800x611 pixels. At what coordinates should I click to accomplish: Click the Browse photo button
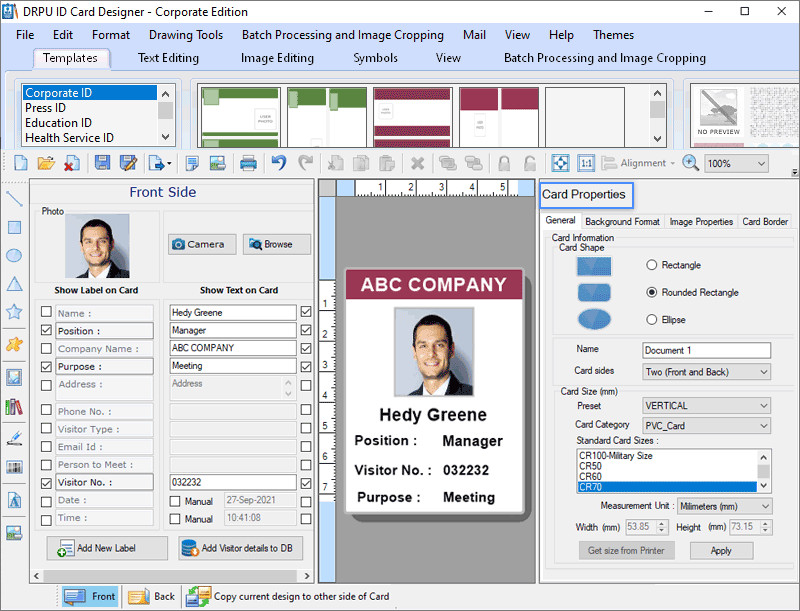277,244
